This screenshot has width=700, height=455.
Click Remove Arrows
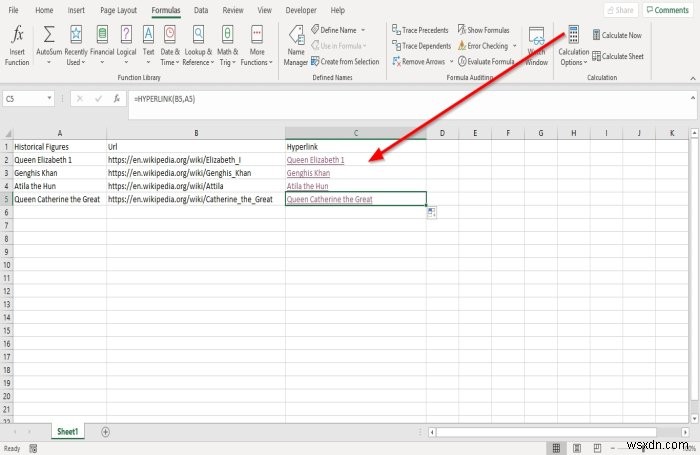(x=419, y=61)
